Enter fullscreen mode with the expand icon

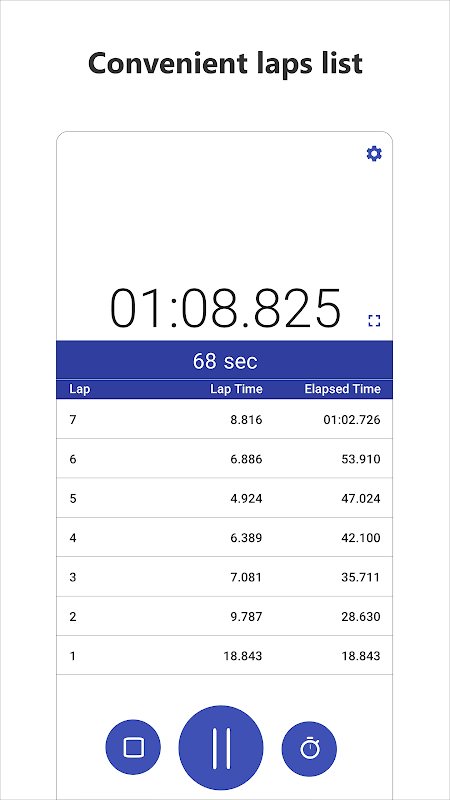[374, 321]
